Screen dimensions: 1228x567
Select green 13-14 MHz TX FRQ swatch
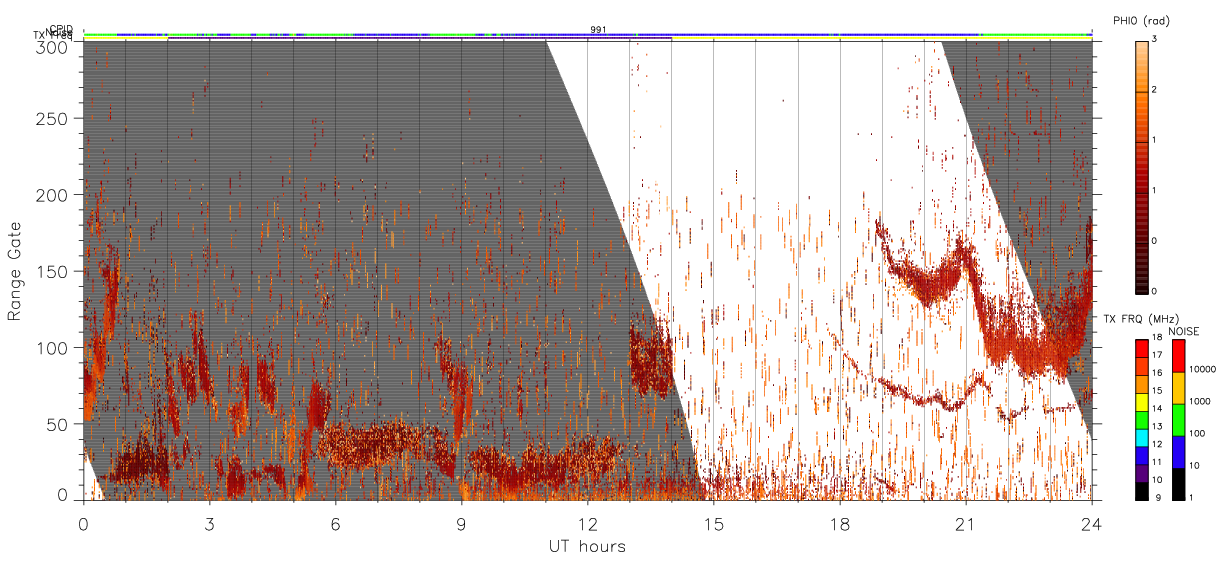point(1142,420)
